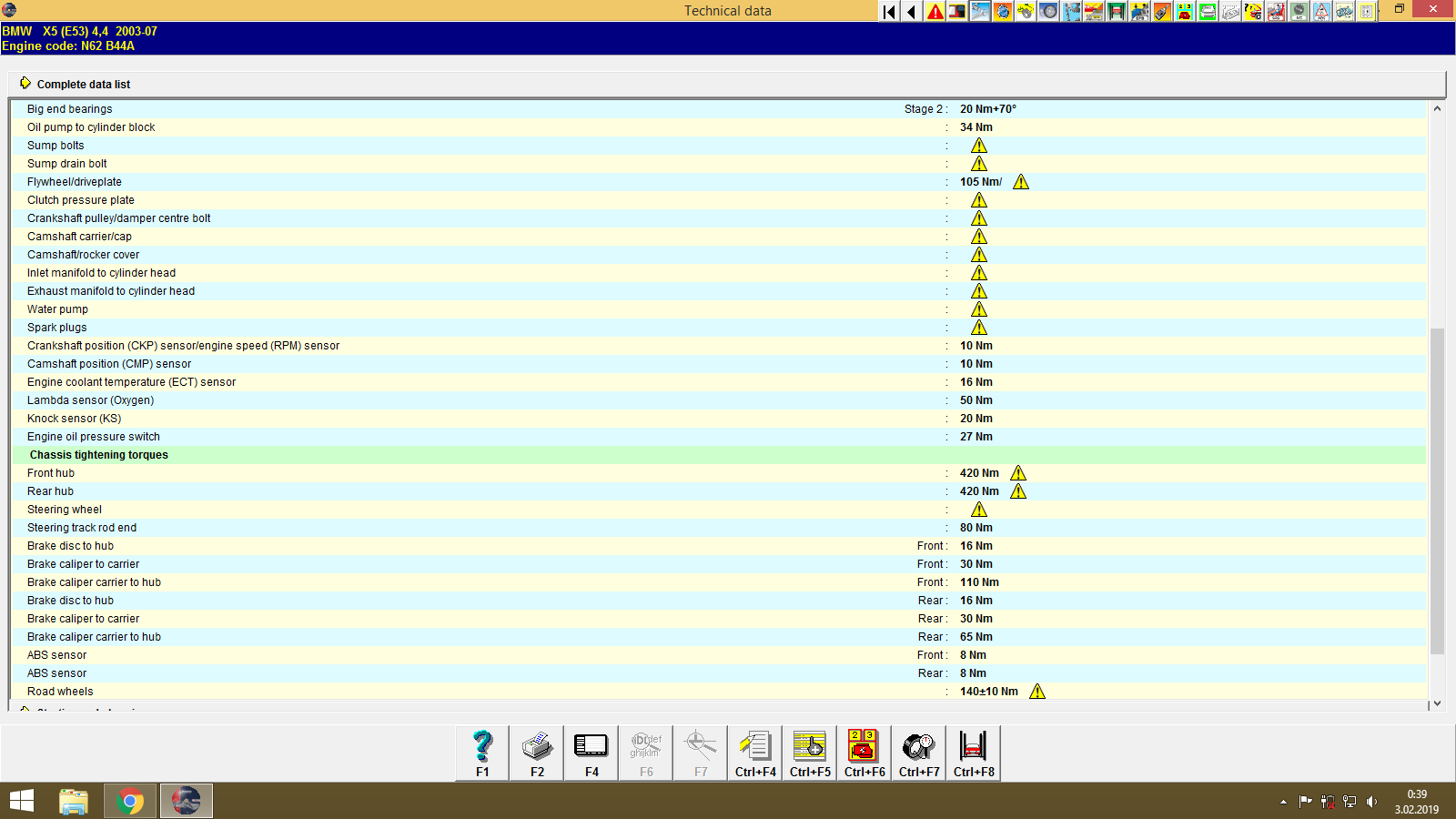The height and width of the screenshot is (819, 1456).
Task: Click the ABS icon on the top toolbar
Action: (1321, 11)
